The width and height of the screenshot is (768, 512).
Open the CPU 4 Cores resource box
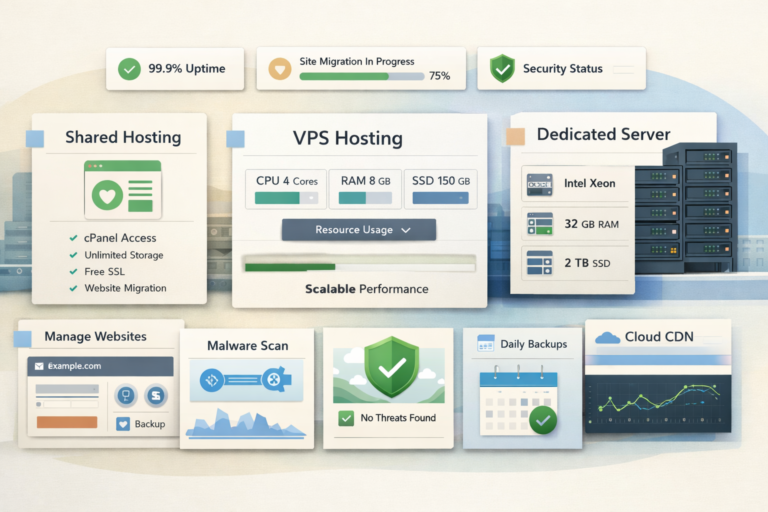[285, 189]
